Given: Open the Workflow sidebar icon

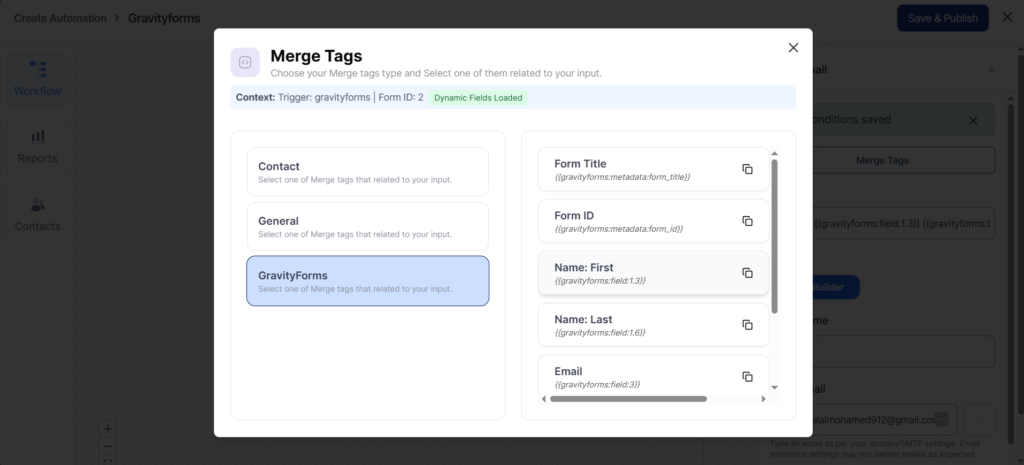Looking at the screenshot, I should coord(37,68).
